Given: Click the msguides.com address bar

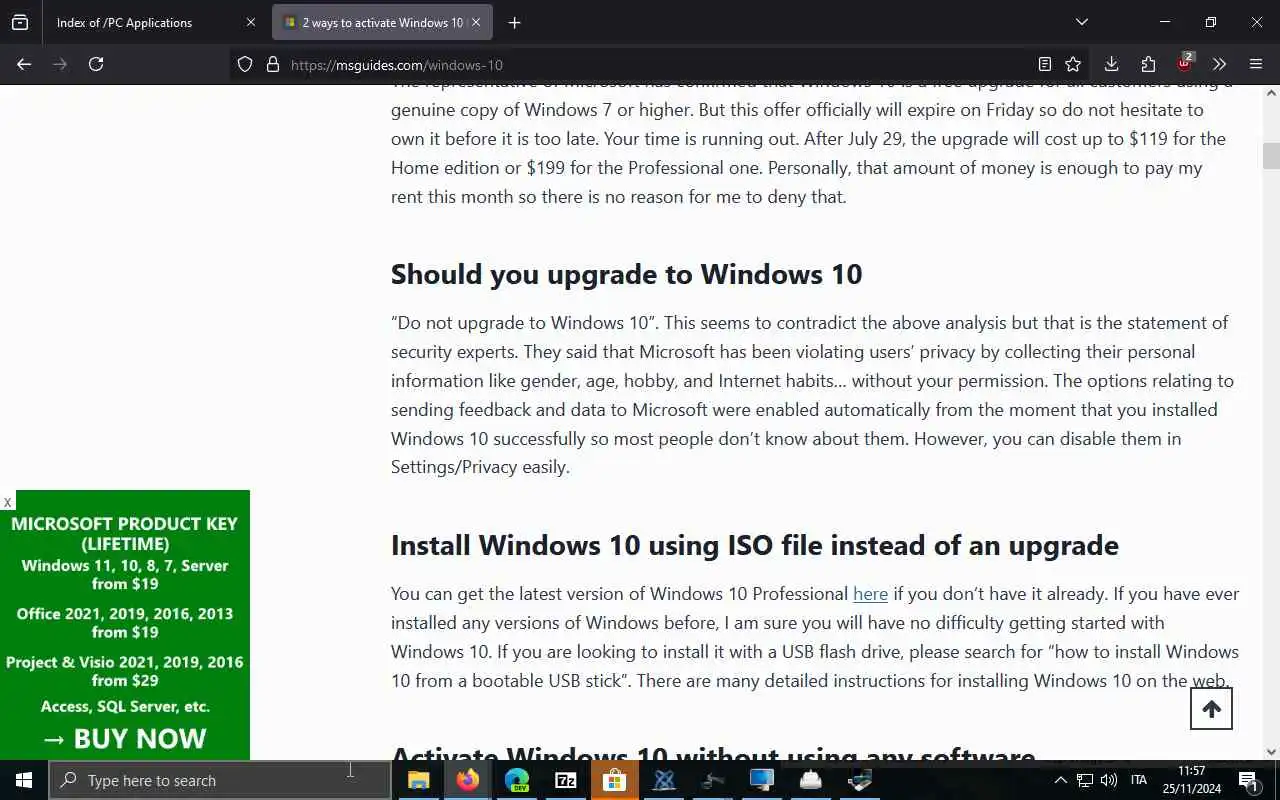Looking at the screenshot, I should [x=660, y=65].
